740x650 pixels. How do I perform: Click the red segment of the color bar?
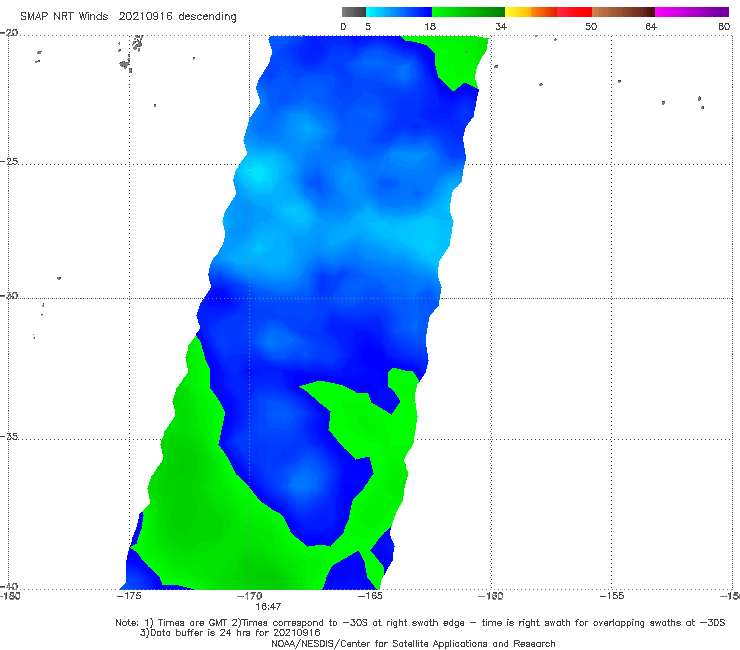[574, 12]
